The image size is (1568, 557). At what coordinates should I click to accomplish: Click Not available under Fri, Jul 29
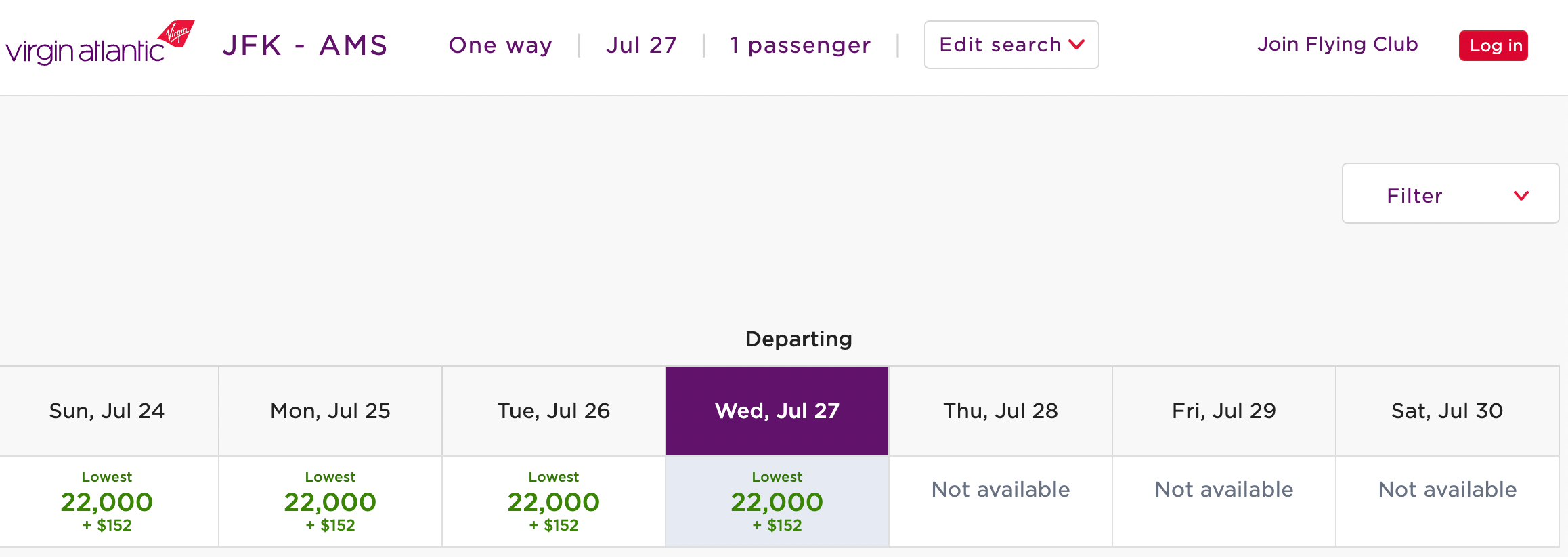point(1223,489)
